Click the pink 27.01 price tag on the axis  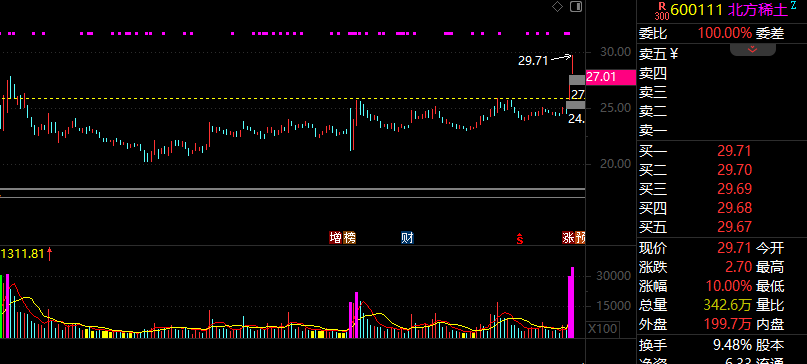[x=611, y=77]
